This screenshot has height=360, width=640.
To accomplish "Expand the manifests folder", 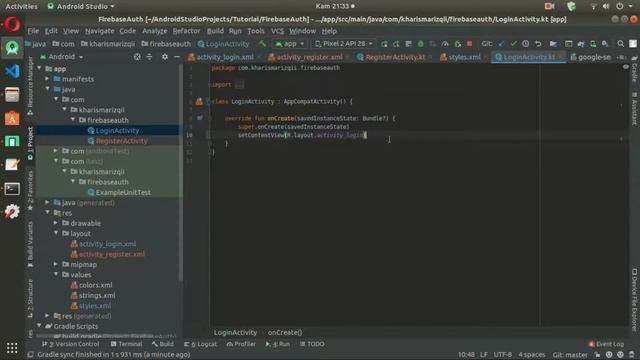I will (x=48, y=79).
